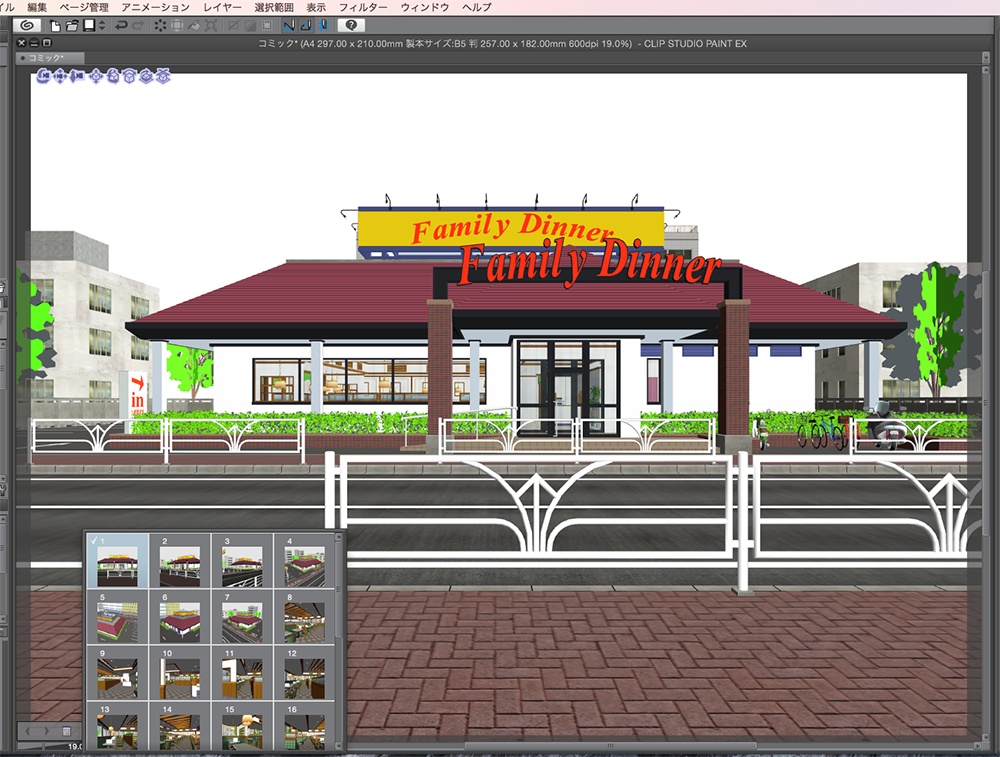Click the next arrow on object launcher
The image size is (1000, 757).
coord(46,730)
